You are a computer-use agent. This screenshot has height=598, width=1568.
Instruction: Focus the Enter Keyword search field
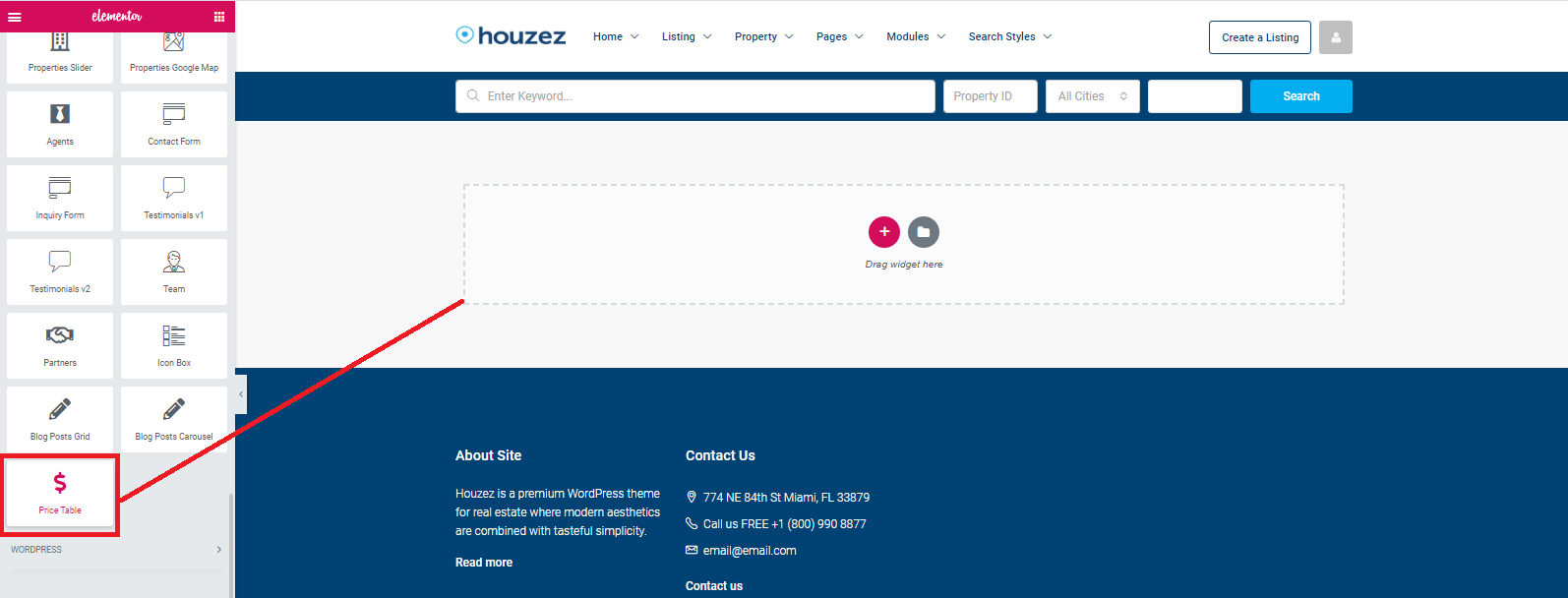click(695, 96)
